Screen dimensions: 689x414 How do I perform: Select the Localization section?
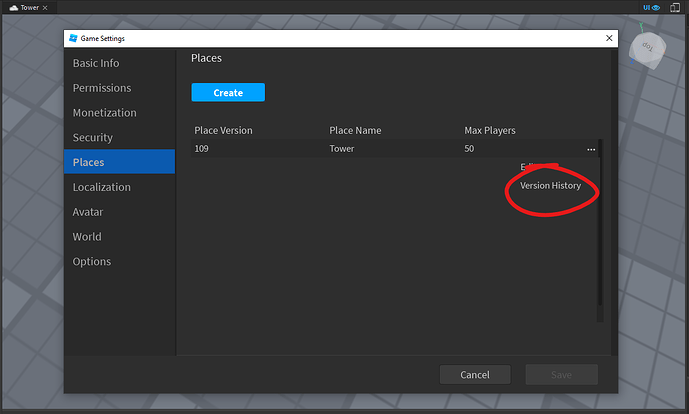pos(102,187)
